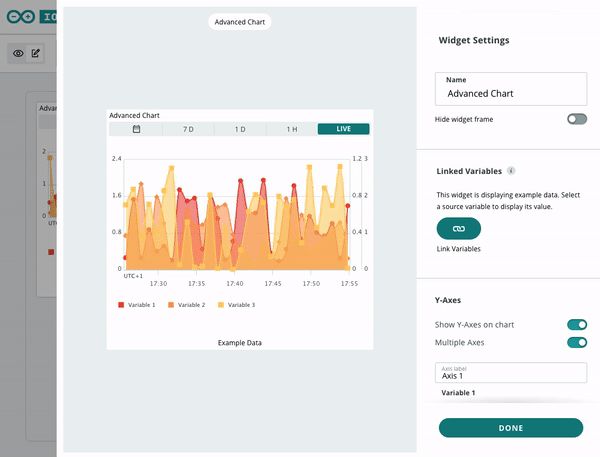The height and width of the screenshot is (457, 600).
Task: Select the 1 H time range tab
Action: click(292, 129)
